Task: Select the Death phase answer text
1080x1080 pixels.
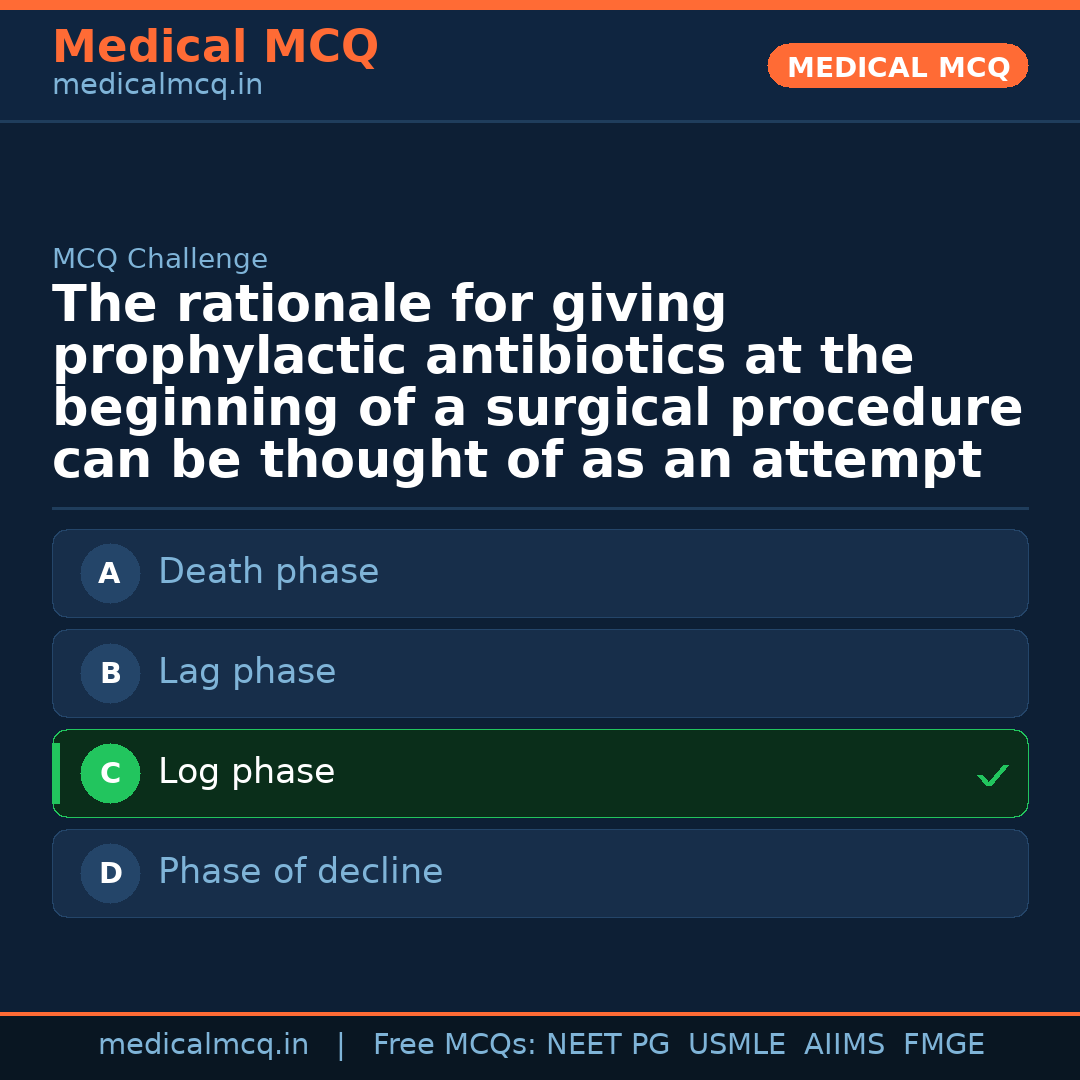Action: click(268, 572)
